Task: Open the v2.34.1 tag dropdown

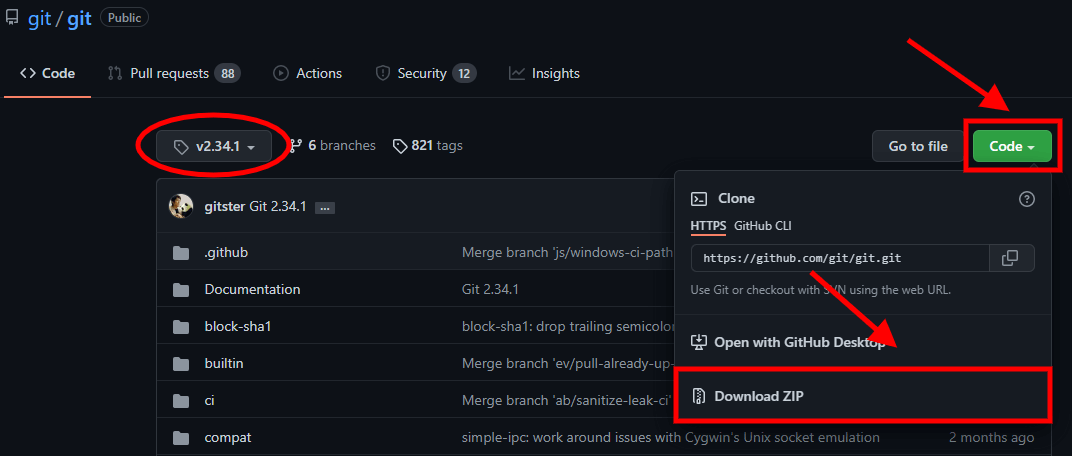Action: 214,147
